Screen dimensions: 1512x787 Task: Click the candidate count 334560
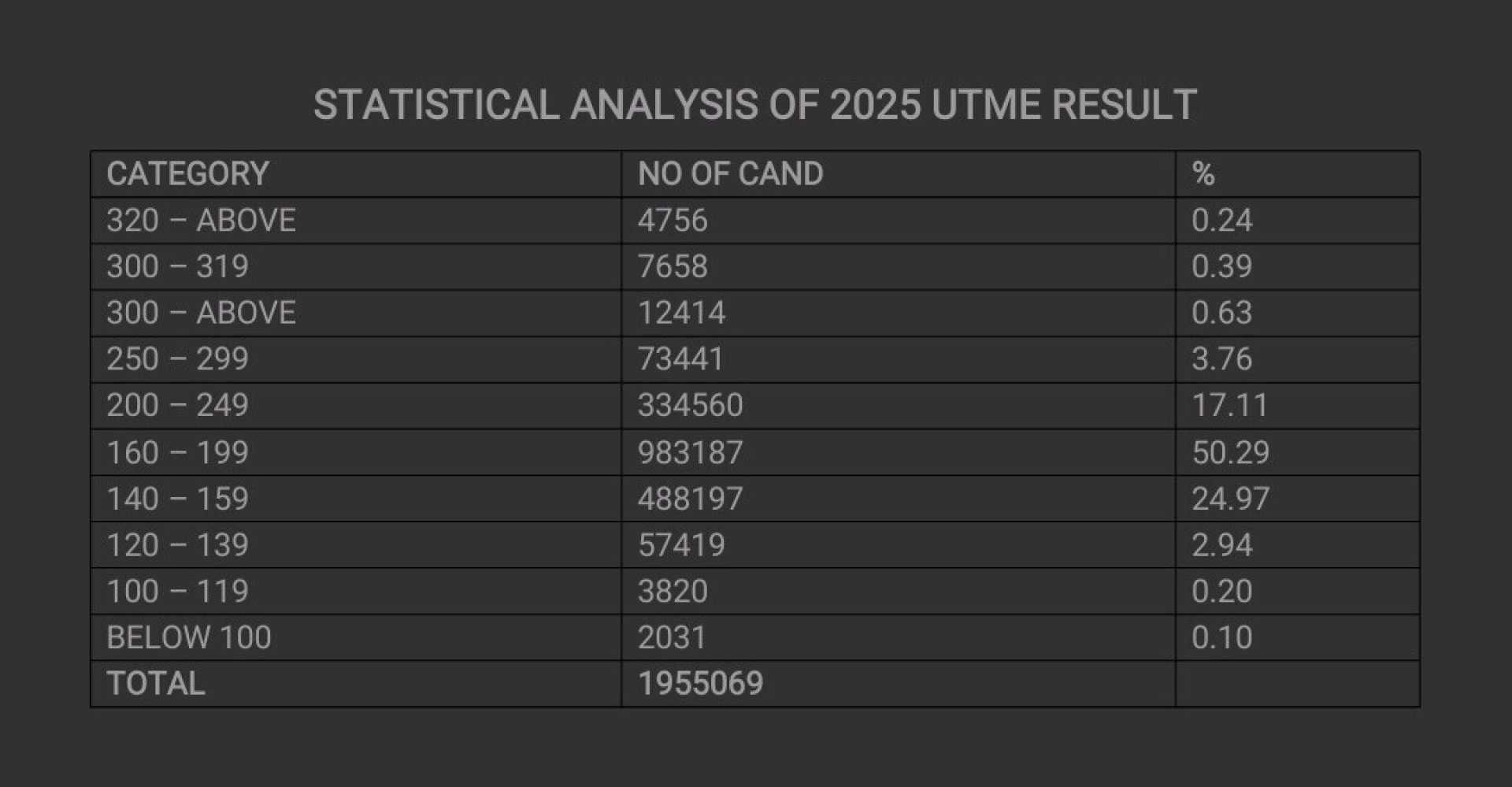(690, 406)
